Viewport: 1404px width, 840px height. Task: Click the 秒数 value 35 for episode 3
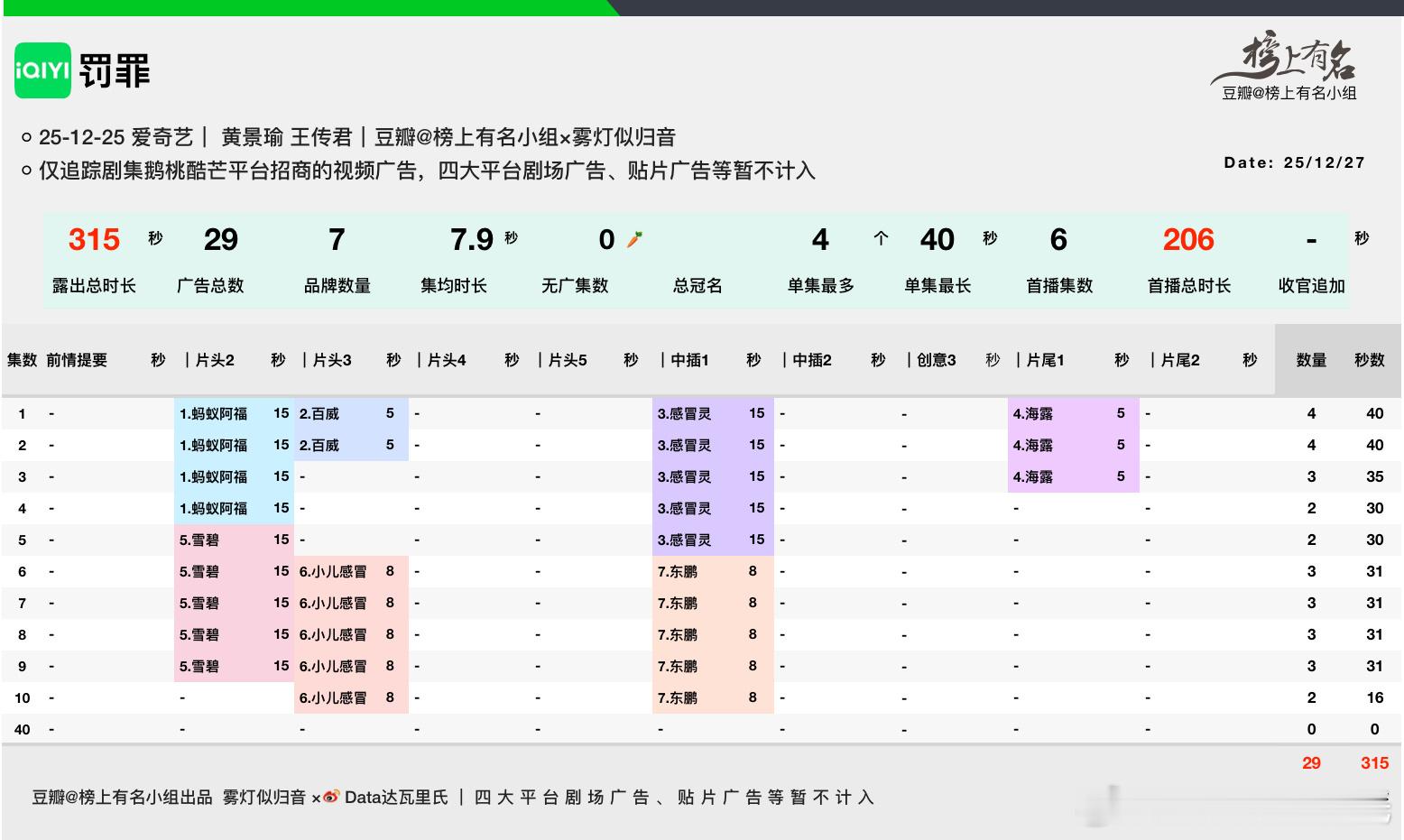coord(1374,477)
